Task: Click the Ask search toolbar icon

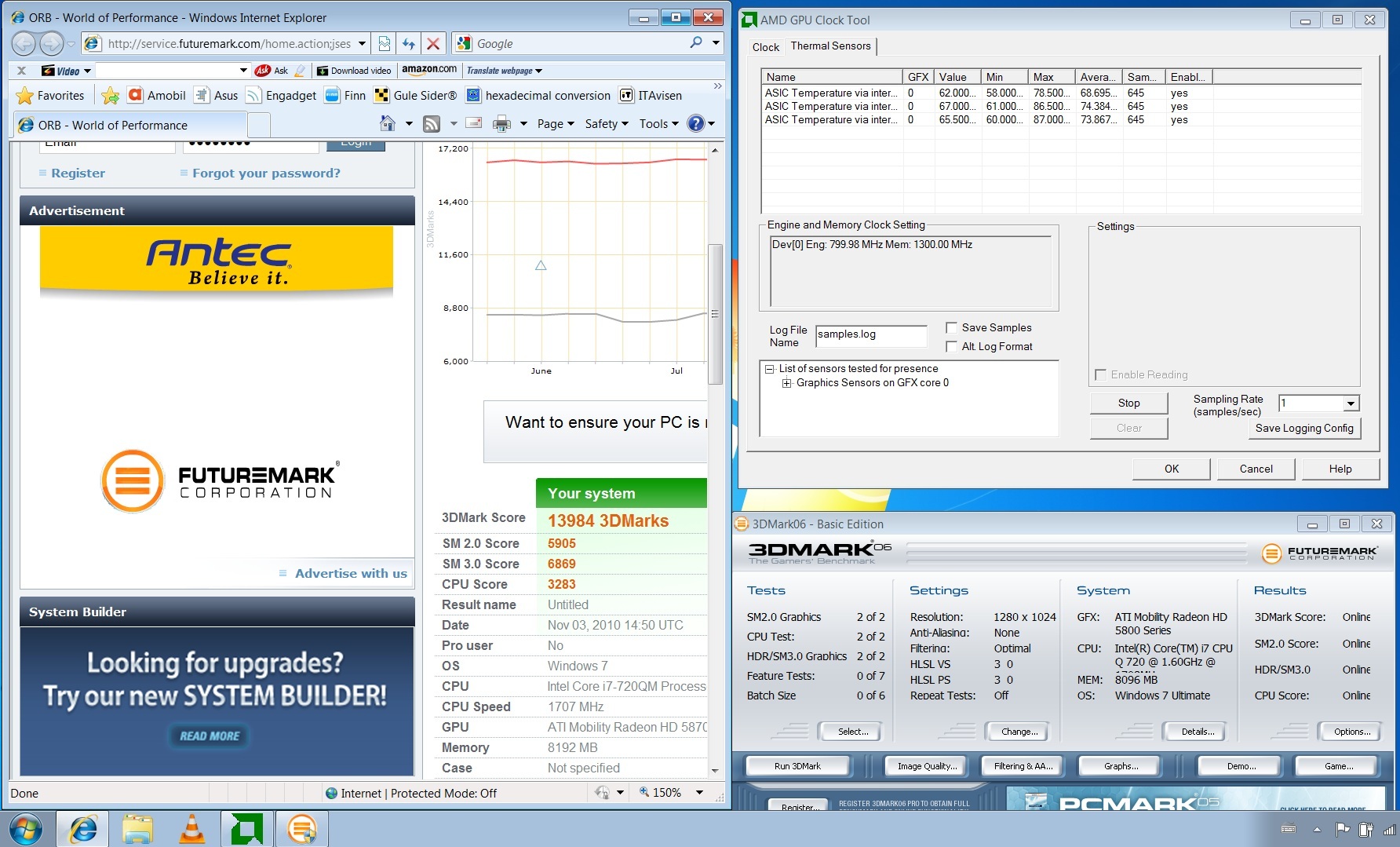Action: point(272,71)
